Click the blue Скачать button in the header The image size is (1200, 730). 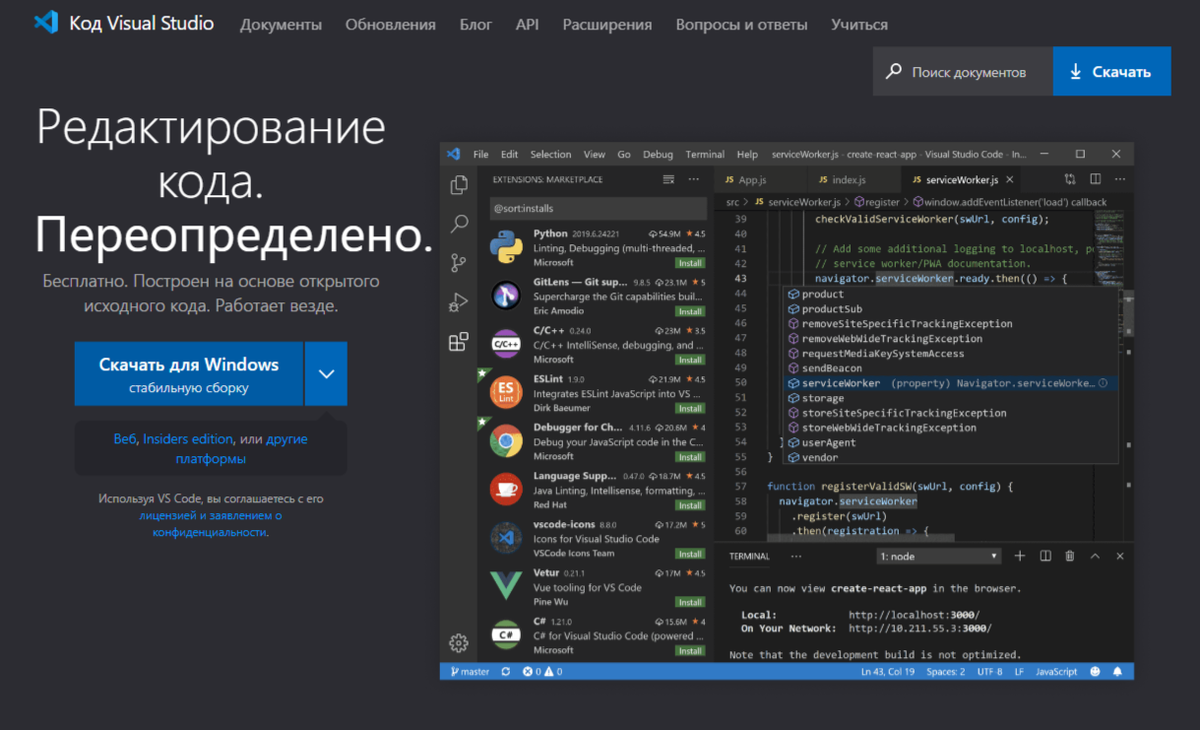click(x=1112, y=71)
